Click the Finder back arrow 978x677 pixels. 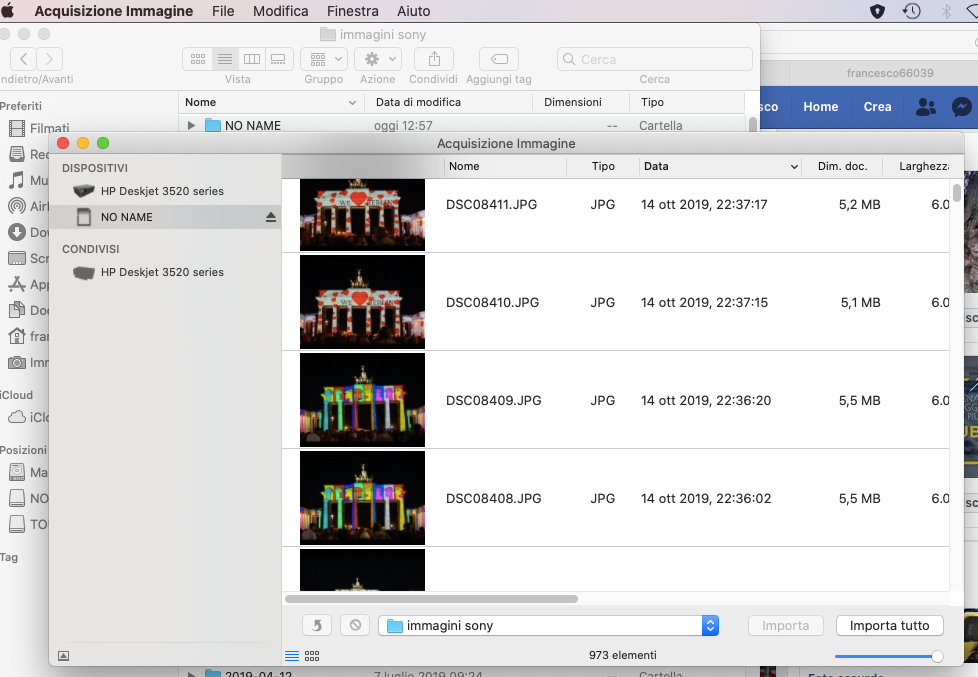point(24,59)
